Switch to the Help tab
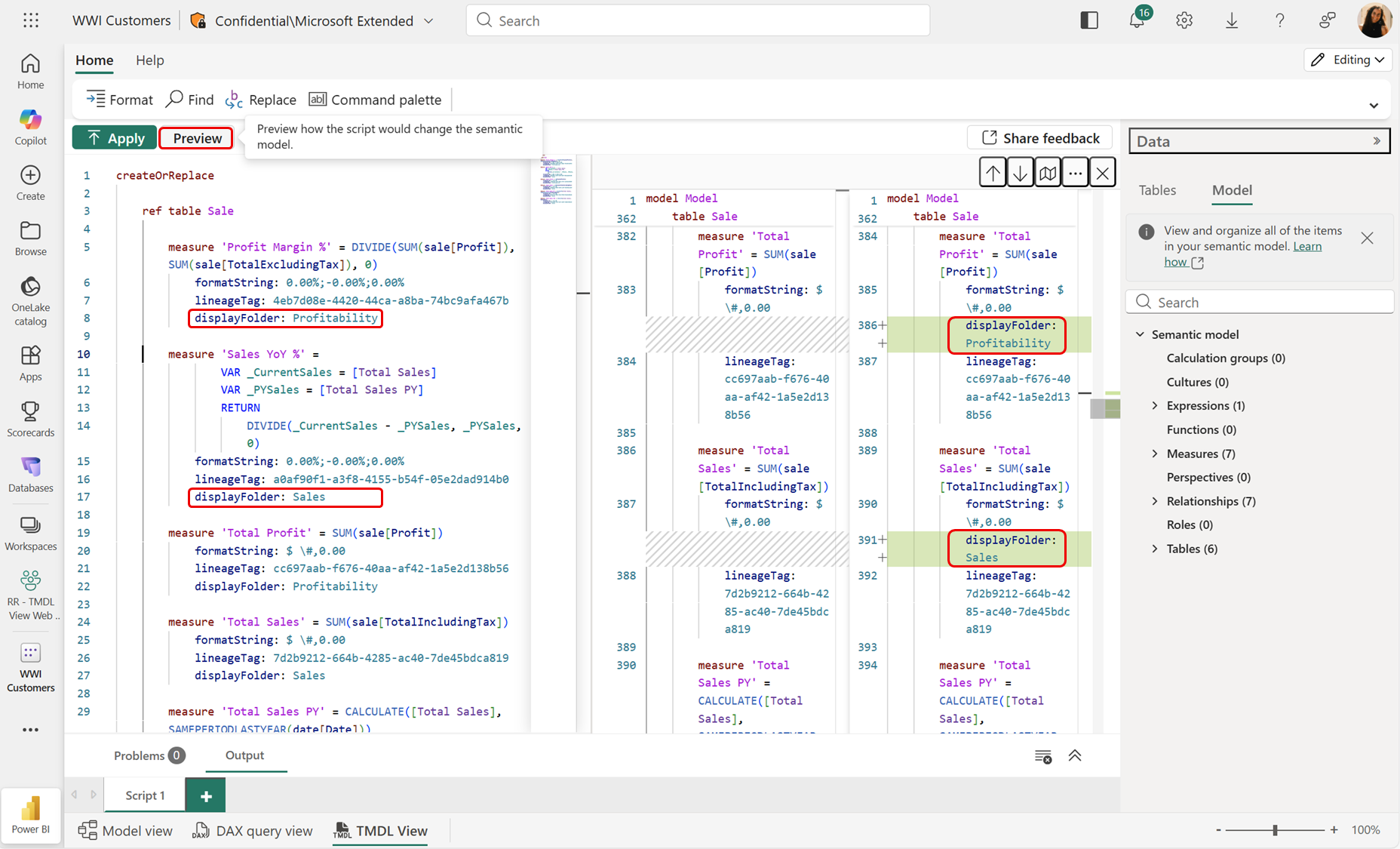Screen dimensions: 1400x849 pyautogui.click(x=149, y=60)
